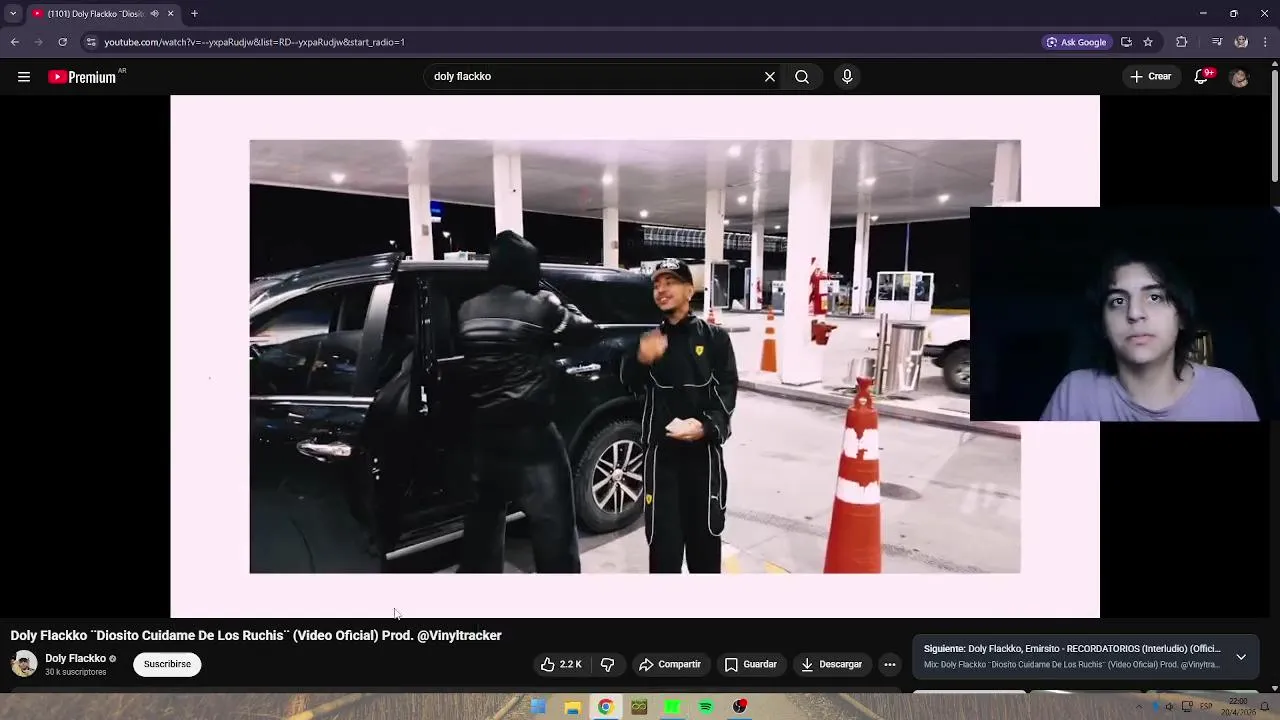The height and width of the screenshot is (720, 1280).
Task: Go back in browser history
Action: pyautogui.click(x=15, y=42)
